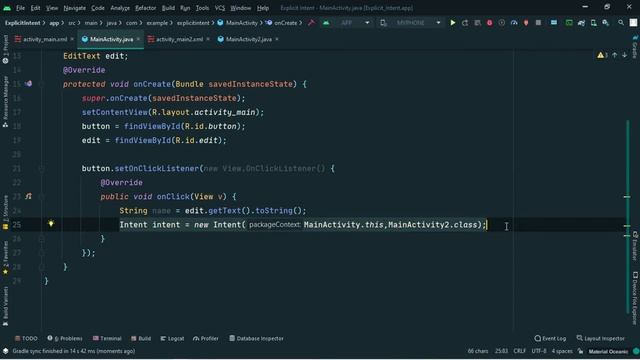This screenshot has width=640, height=360.
Task: Click the fold end marker on line 26
Action: click(42, 239)
